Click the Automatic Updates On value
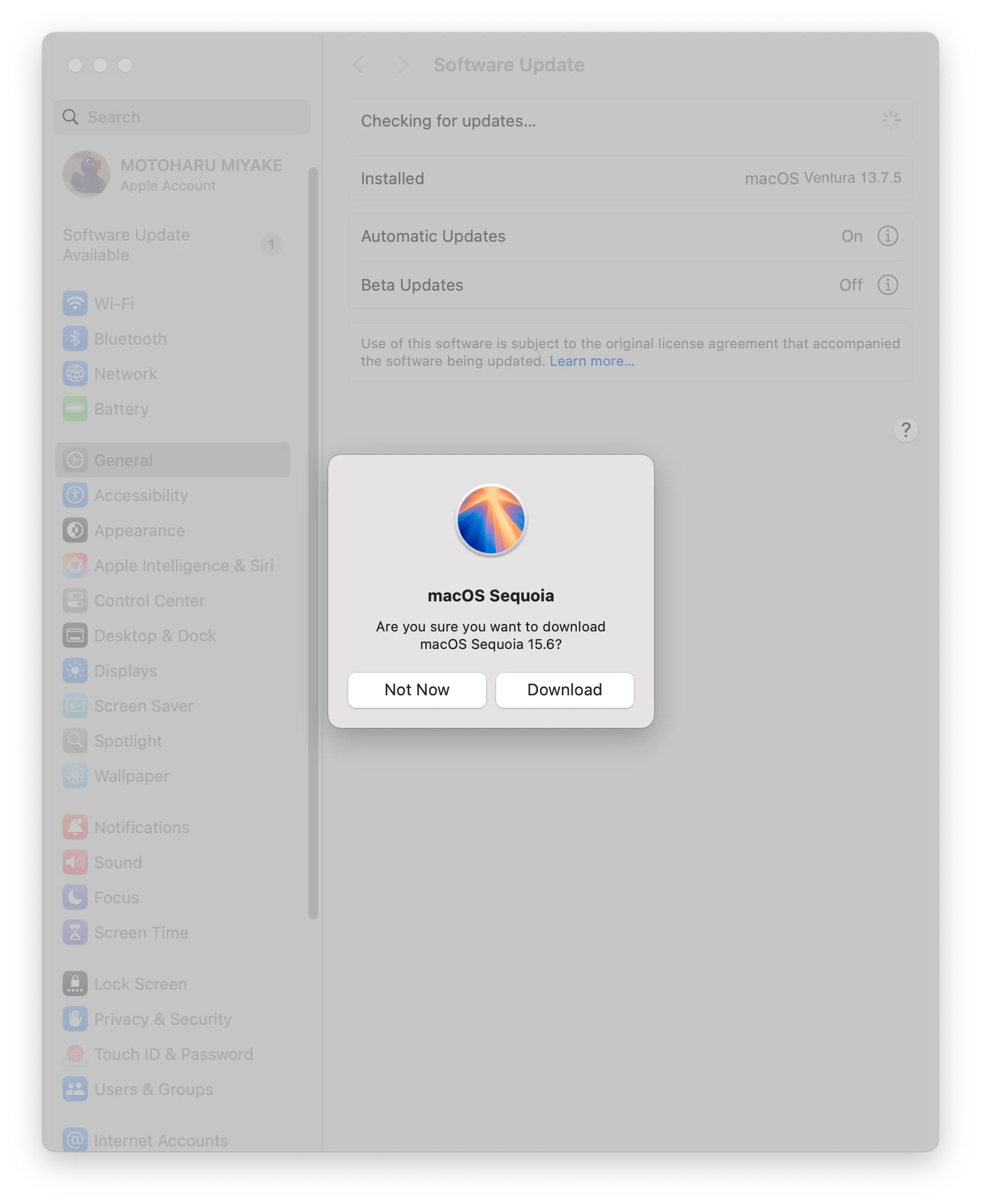Screen dimensions: 981x1204 (x=852, y=236)
